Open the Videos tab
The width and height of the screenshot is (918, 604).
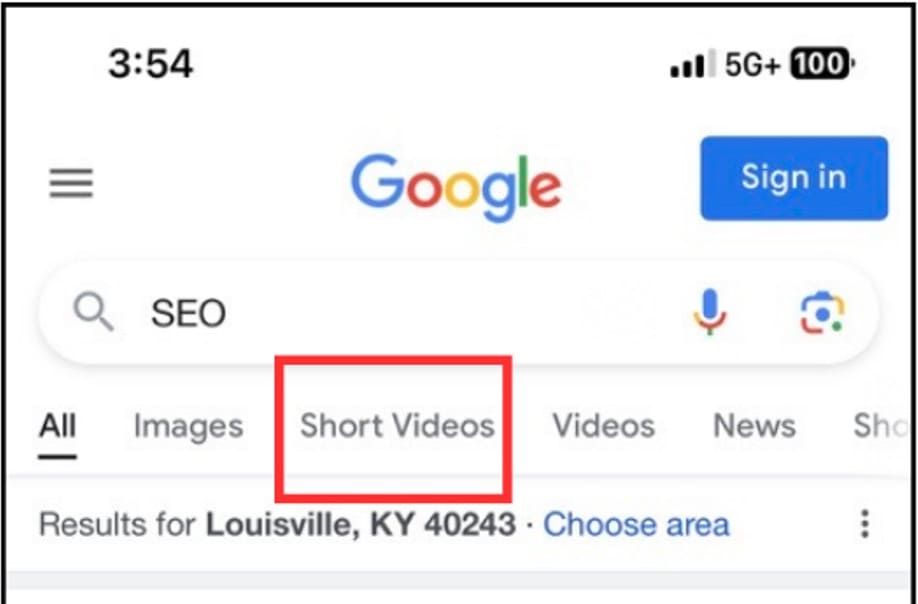click(x=604, y=425)
